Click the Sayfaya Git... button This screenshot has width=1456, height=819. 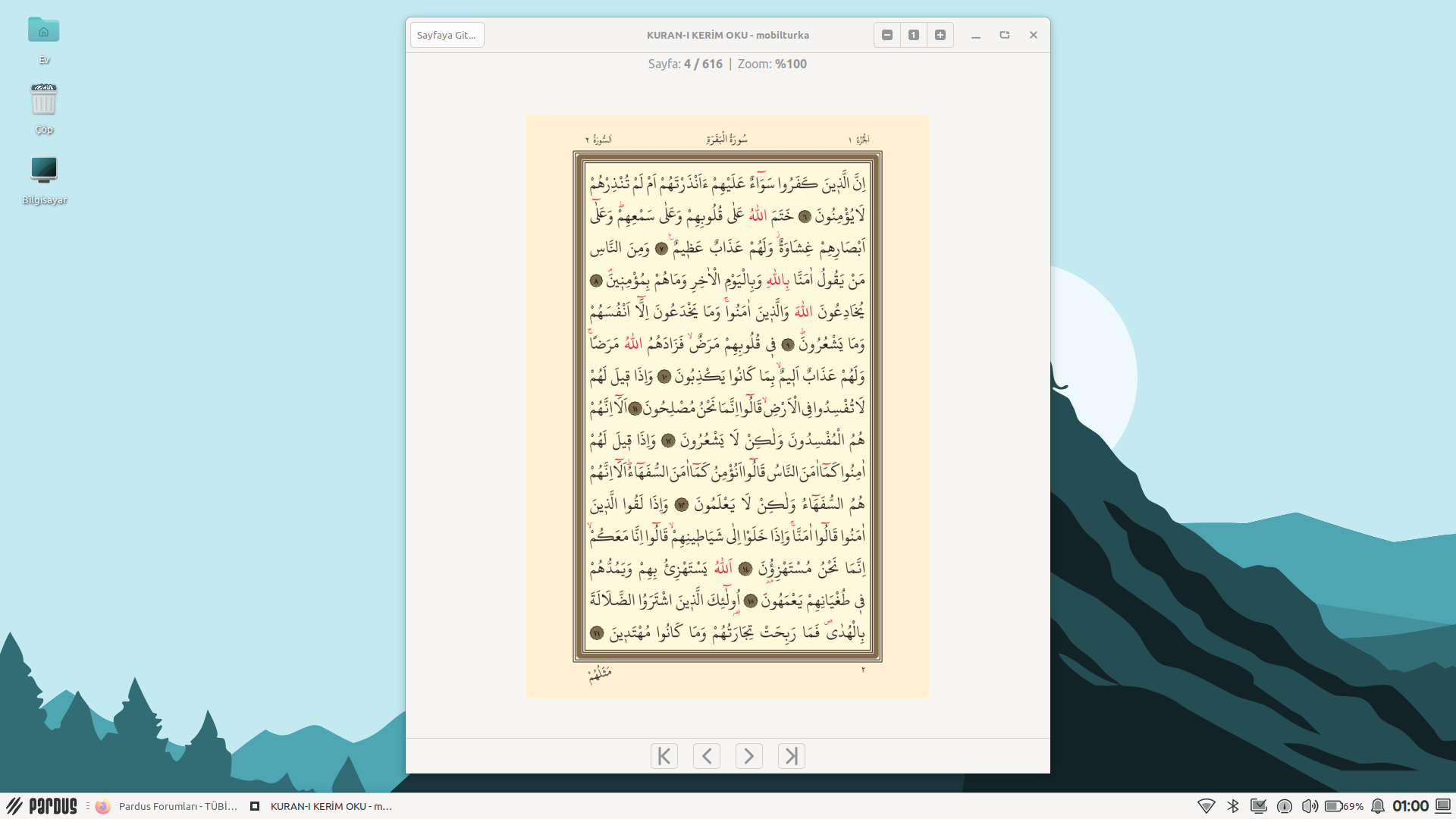[x=447, y=35]
